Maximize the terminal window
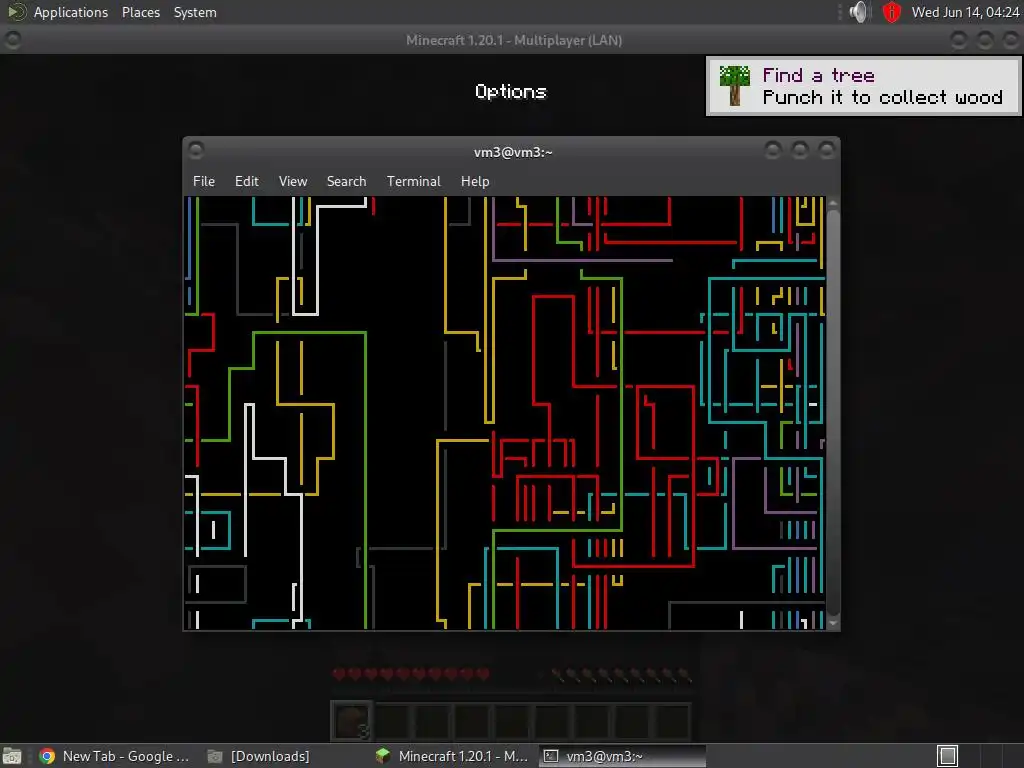 coord(799,151)
